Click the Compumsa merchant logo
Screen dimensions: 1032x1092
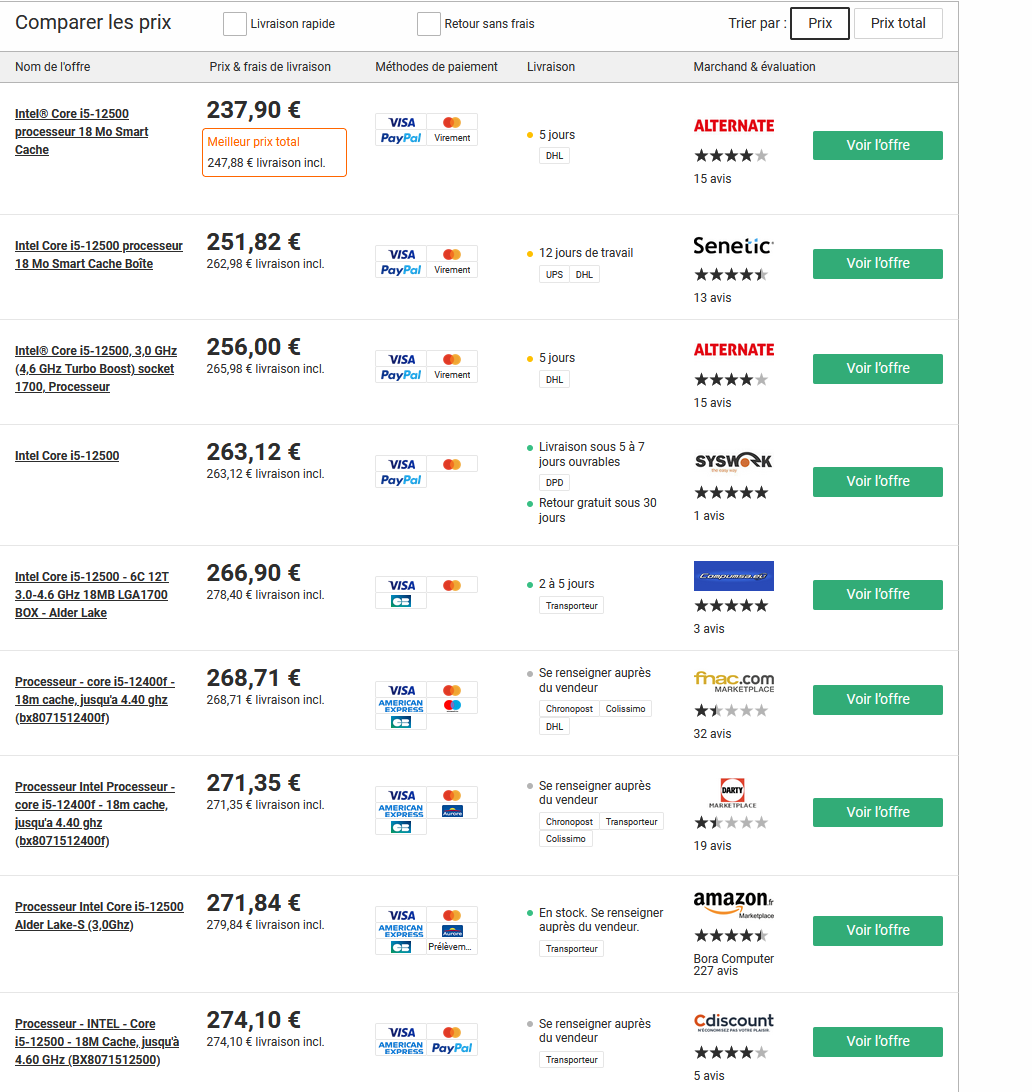point(733,576)
